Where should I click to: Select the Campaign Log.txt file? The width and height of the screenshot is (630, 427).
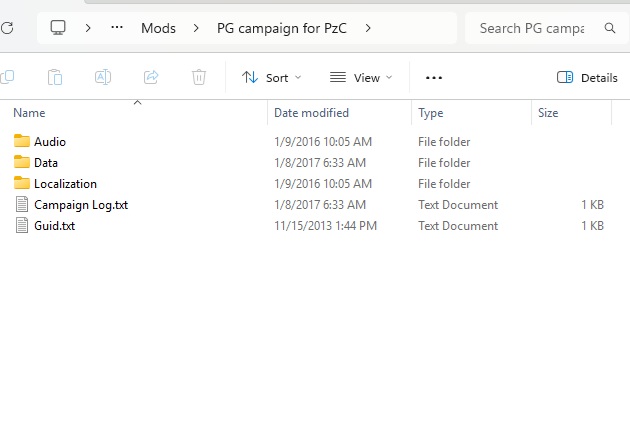80,205
